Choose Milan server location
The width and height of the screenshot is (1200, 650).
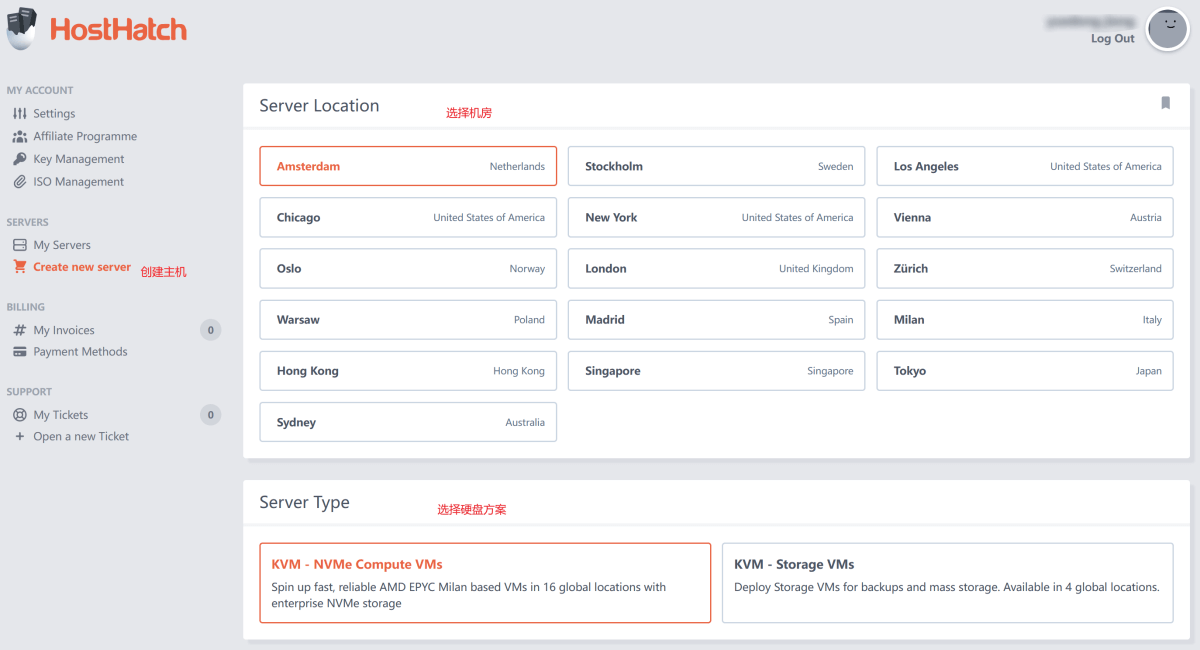(1025, 320)
